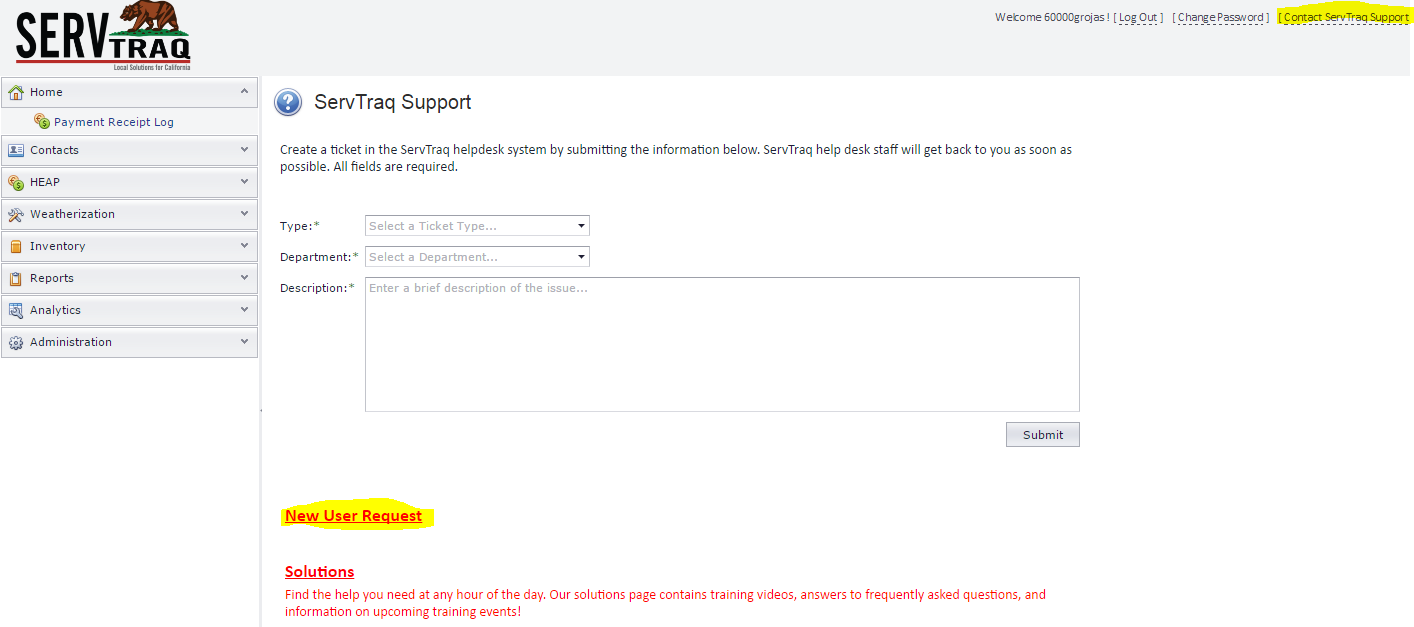Open the Solutions link
This screenshot has width=1414, height=627.
[x=320, y=572]
